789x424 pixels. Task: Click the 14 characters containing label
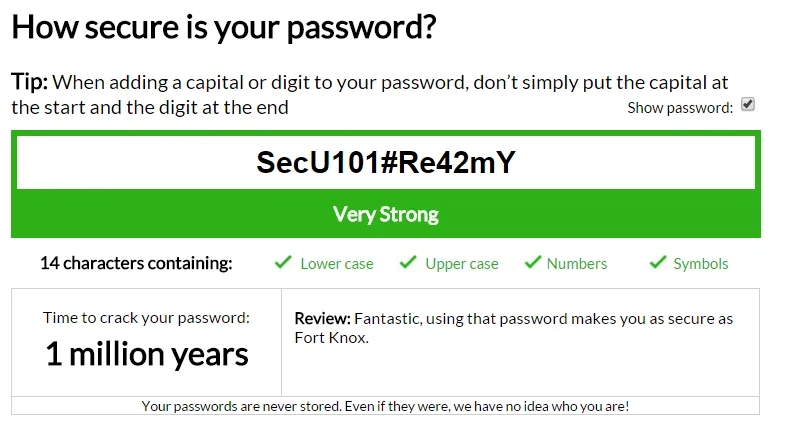136,264
